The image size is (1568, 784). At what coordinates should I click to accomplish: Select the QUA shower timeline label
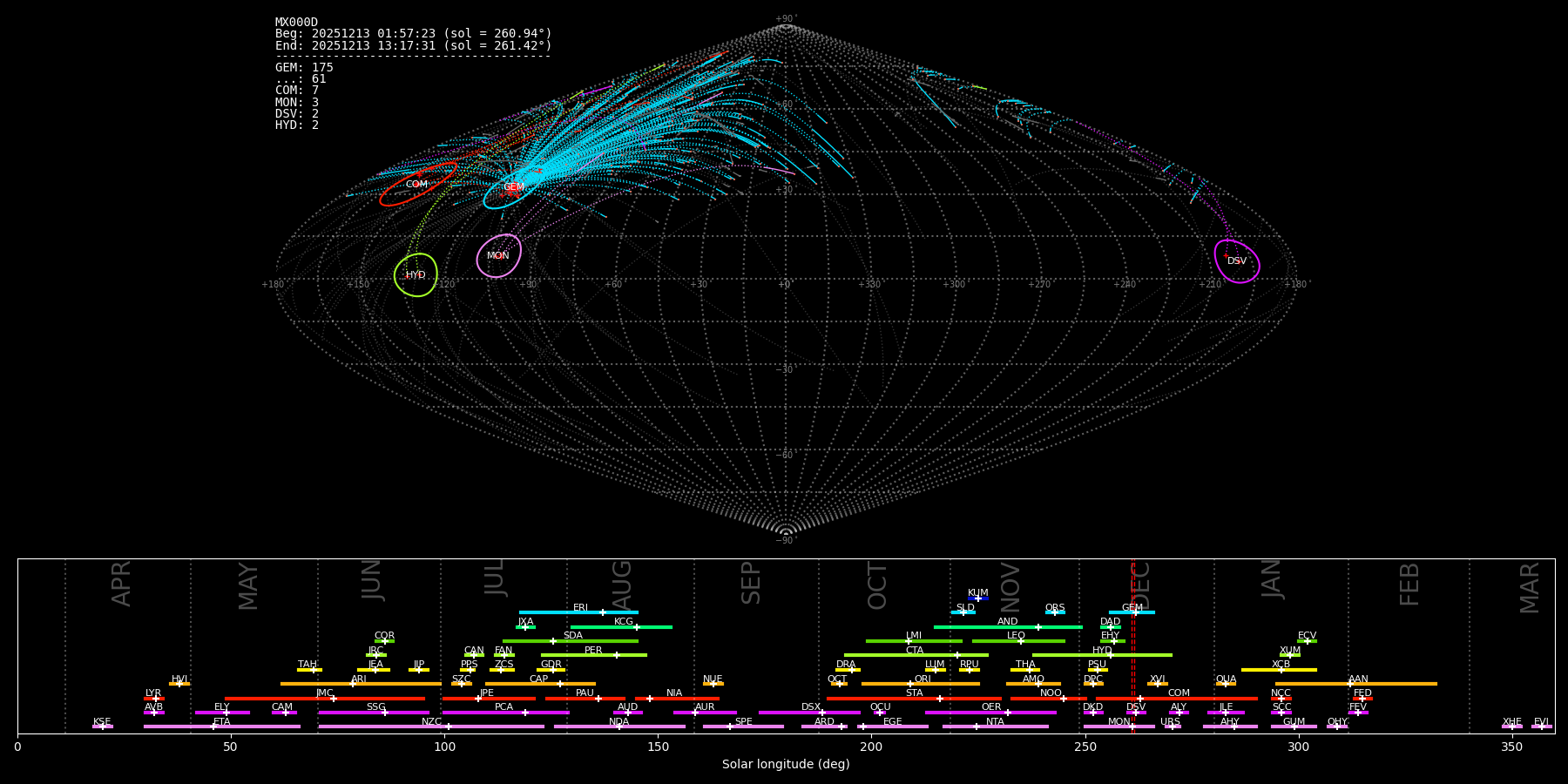click(x=1226, y=679)
